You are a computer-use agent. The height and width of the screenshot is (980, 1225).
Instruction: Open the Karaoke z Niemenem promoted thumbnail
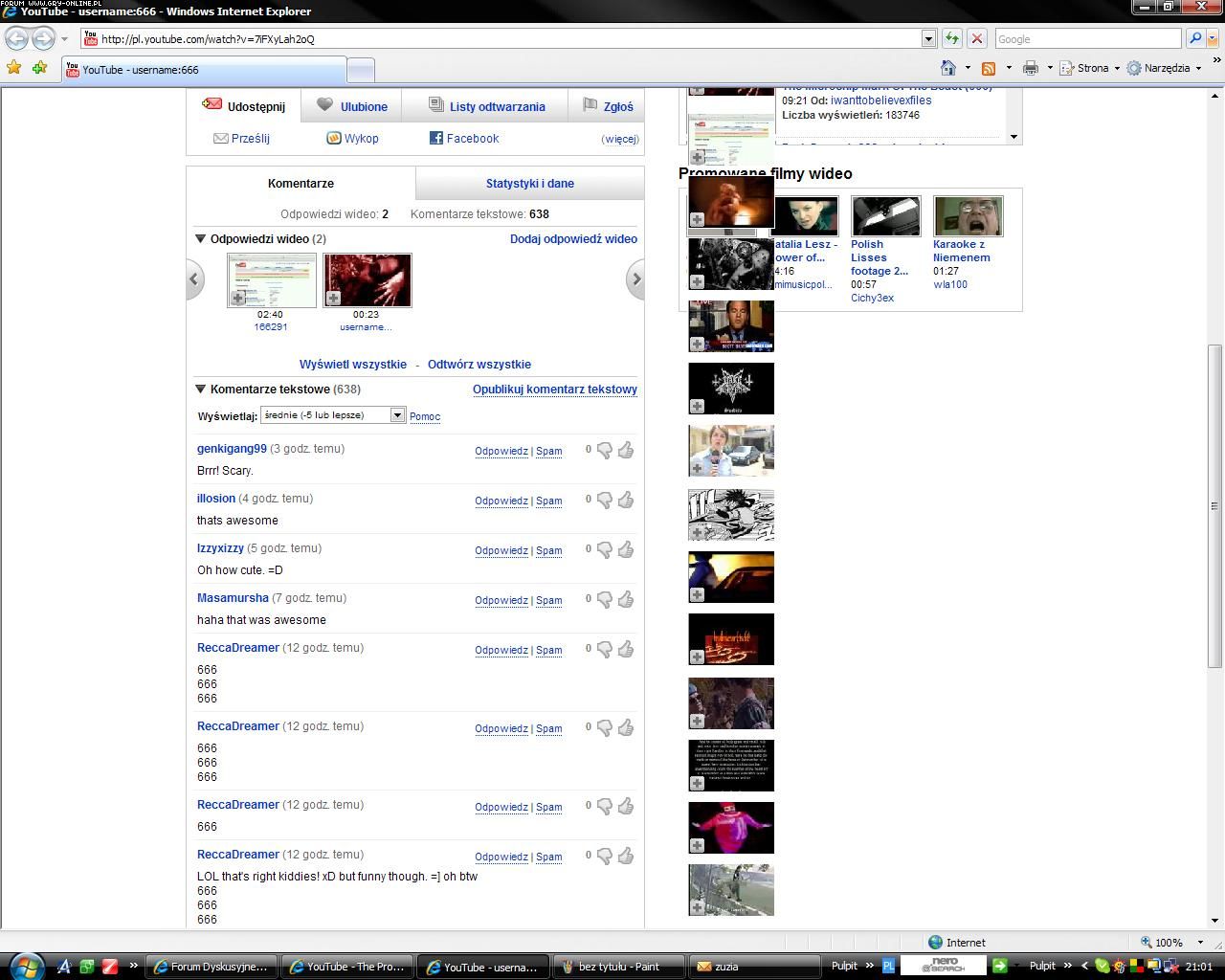coord(968,216)
